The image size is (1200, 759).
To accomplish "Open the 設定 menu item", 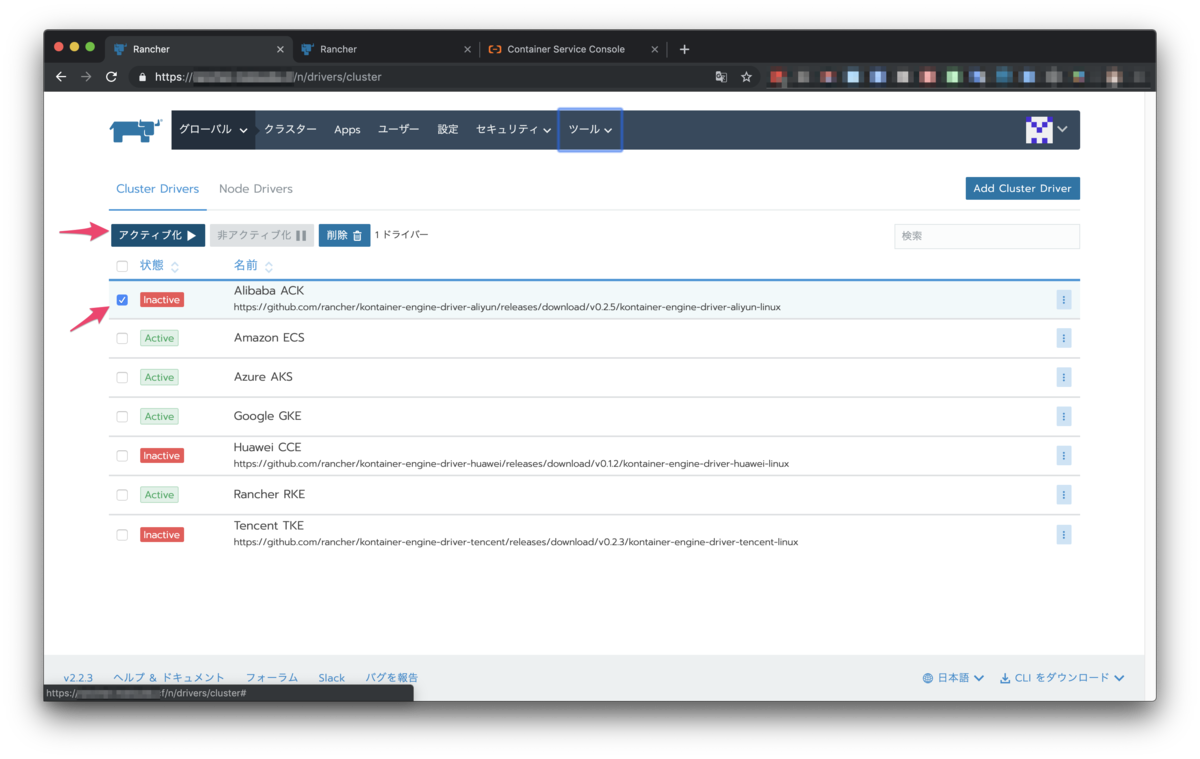I will (x=448, y=130).
